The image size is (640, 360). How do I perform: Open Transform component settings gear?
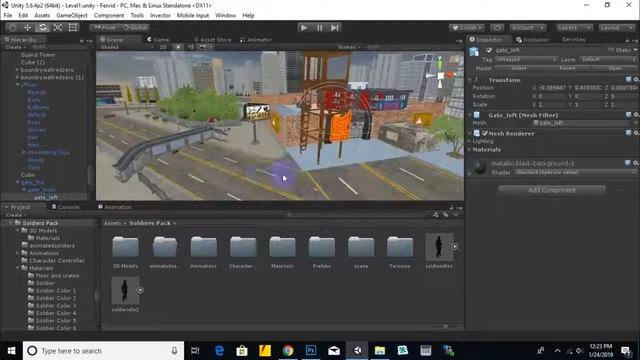636,80
